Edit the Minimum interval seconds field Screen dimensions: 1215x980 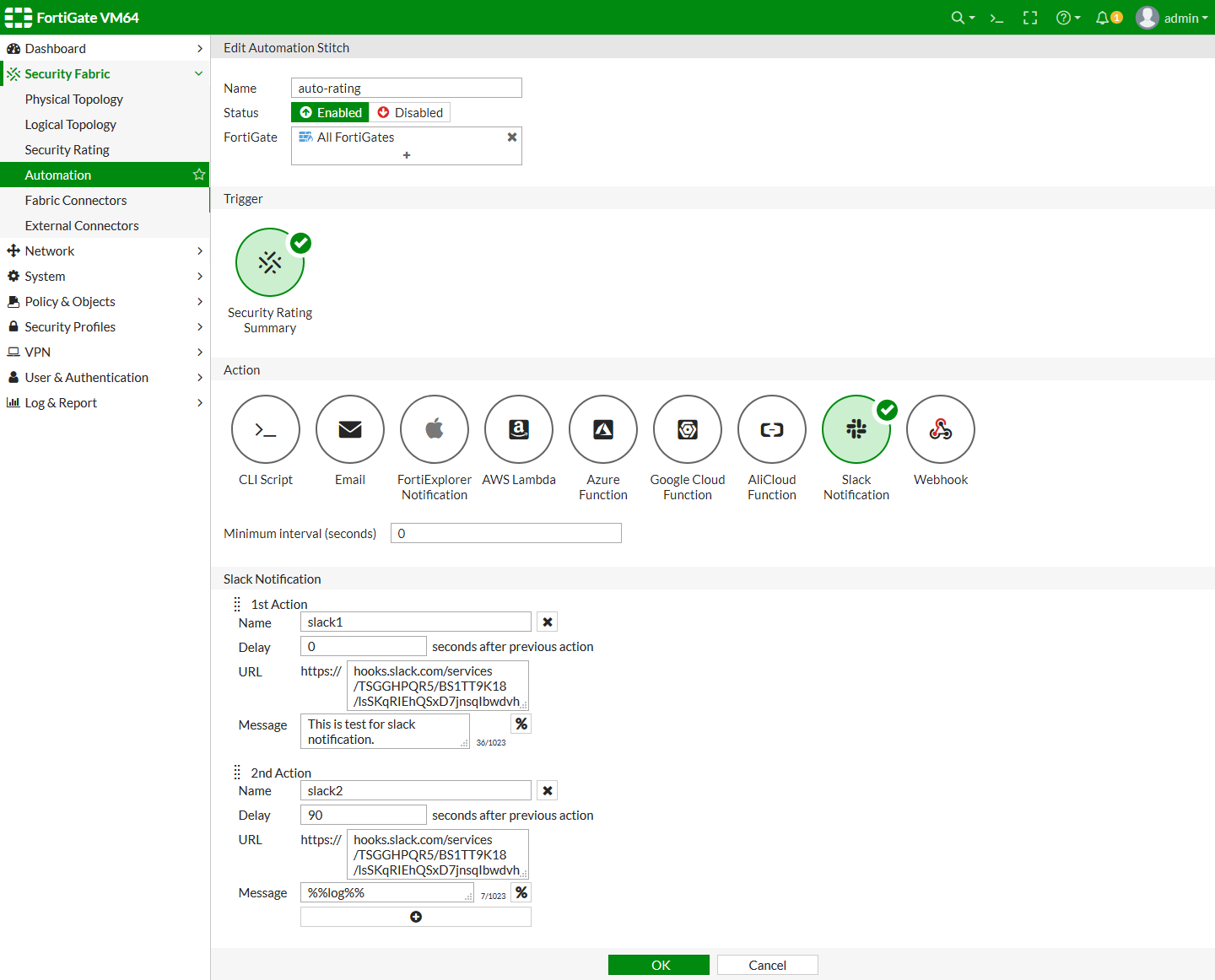click(x=506, y=533)
